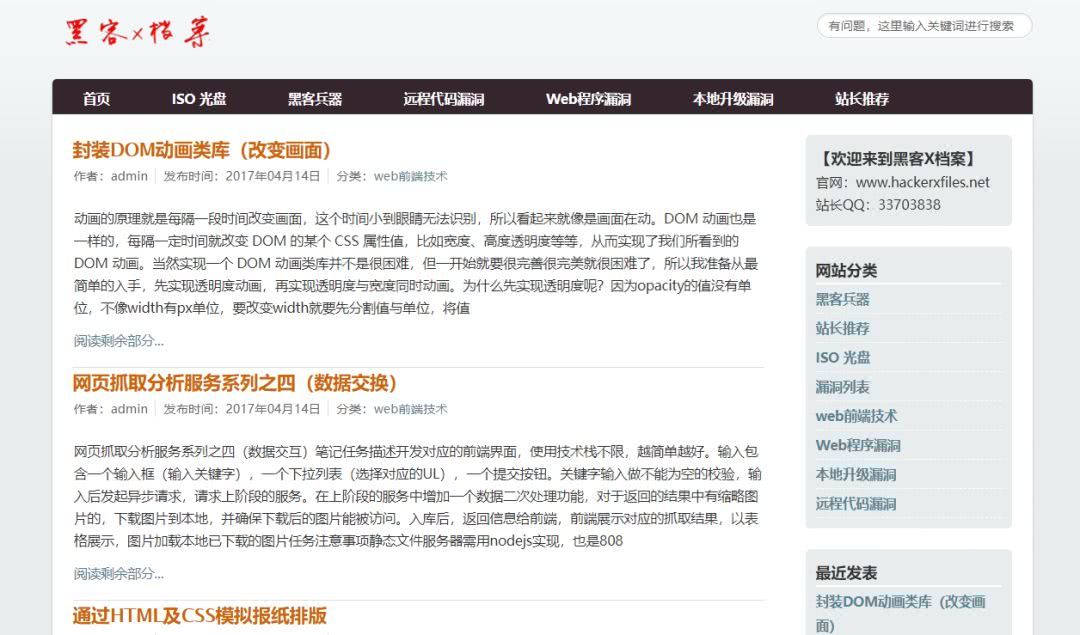
Task: Click the 黑客X档案 site logo
Action: tap(137, 32)
